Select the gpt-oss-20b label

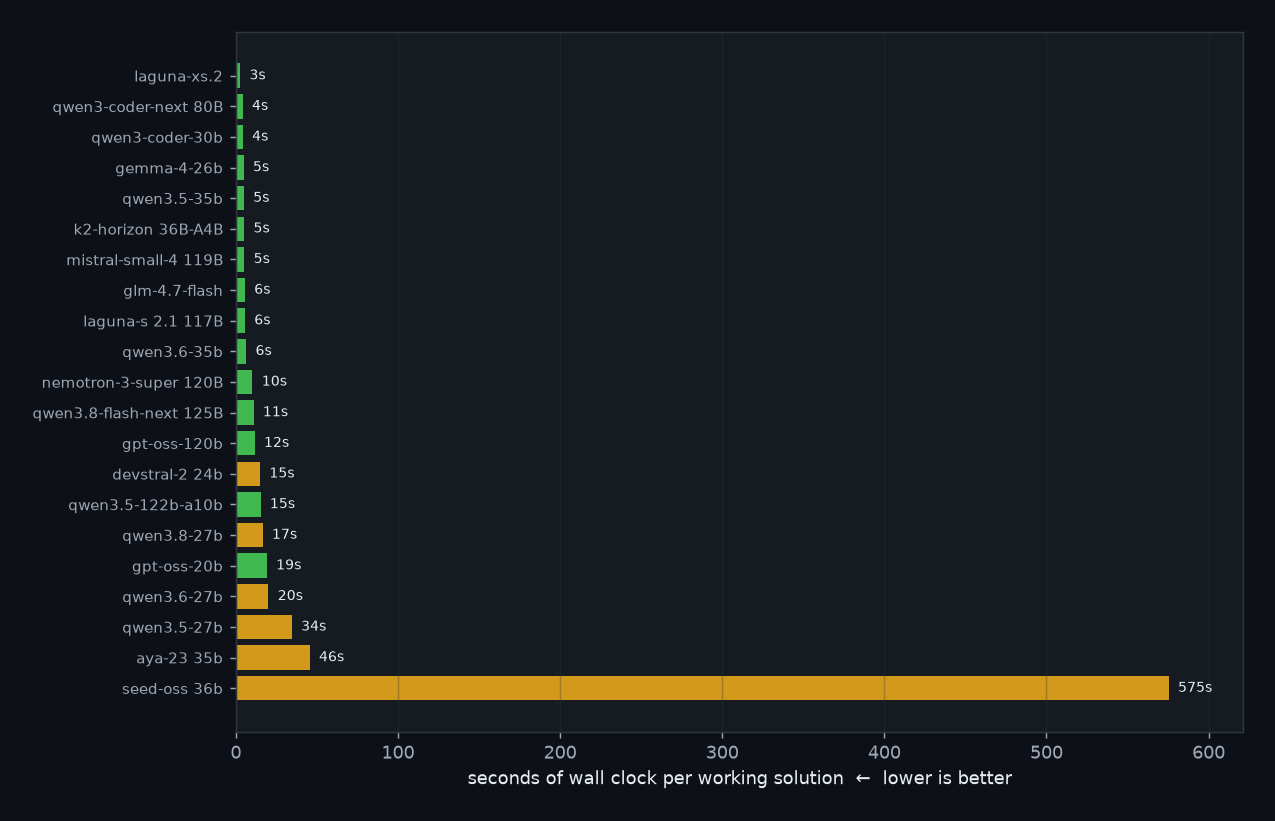[178, 567]
